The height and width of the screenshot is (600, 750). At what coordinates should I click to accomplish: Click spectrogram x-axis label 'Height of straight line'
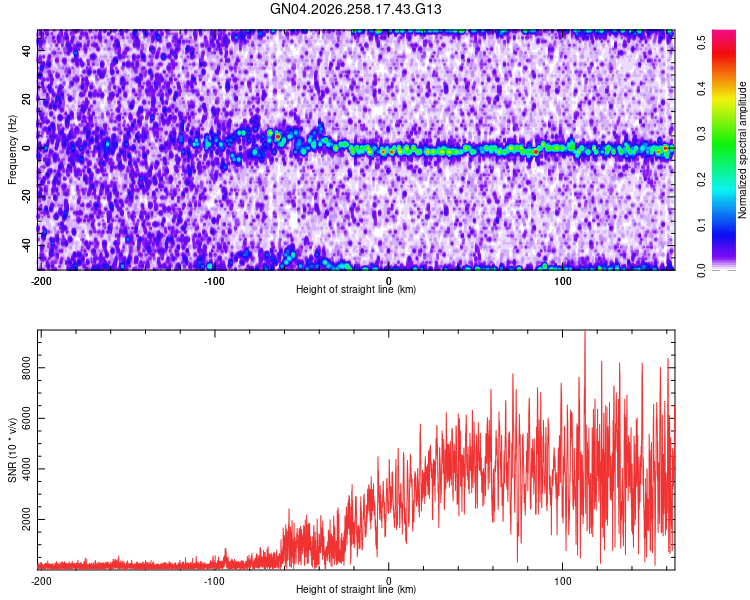[x=345, y=289]
